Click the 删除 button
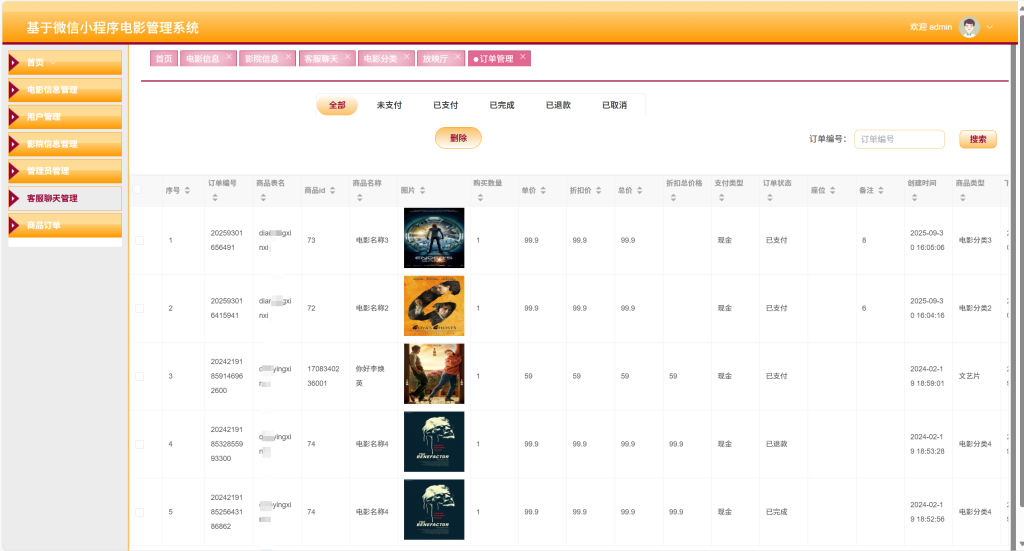 pos(458,138)
